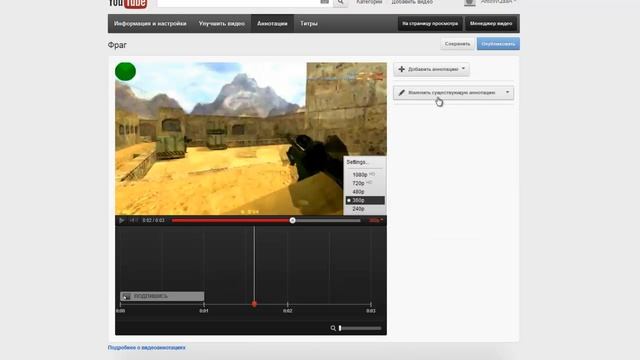Switch to Улучшить видео tab

(222, 24)
